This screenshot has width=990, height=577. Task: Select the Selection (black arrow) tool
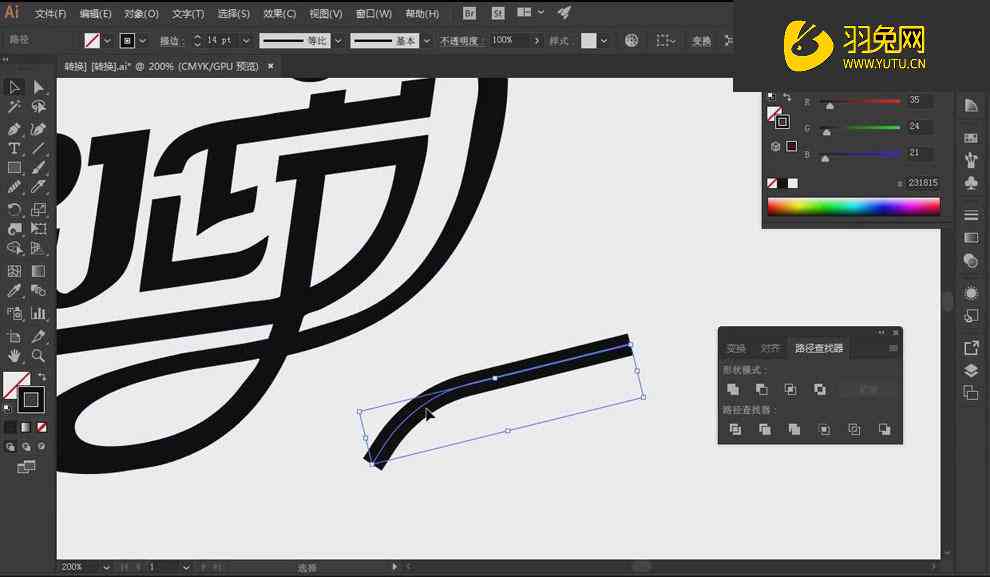pyautogui.click(x=14, y=87)
